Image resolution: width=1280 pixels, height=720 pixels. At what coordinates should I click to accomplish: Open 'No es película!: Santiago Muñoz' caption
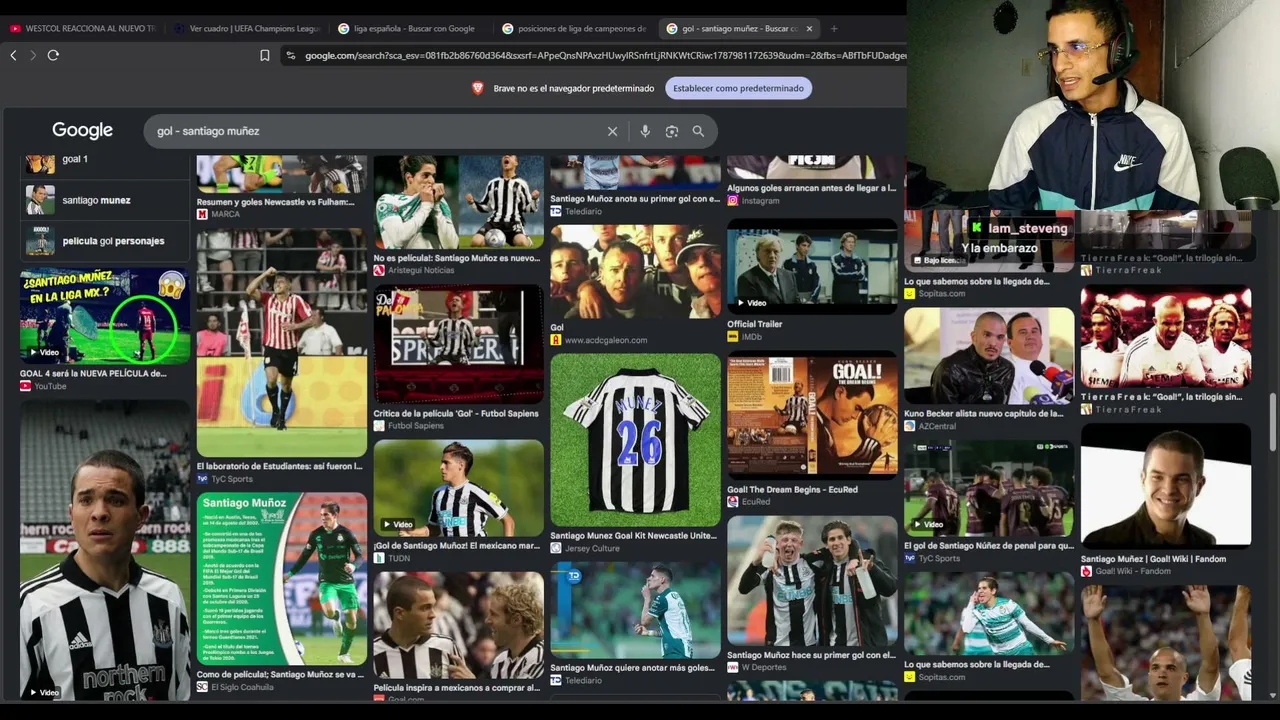(x=457, y=258)
